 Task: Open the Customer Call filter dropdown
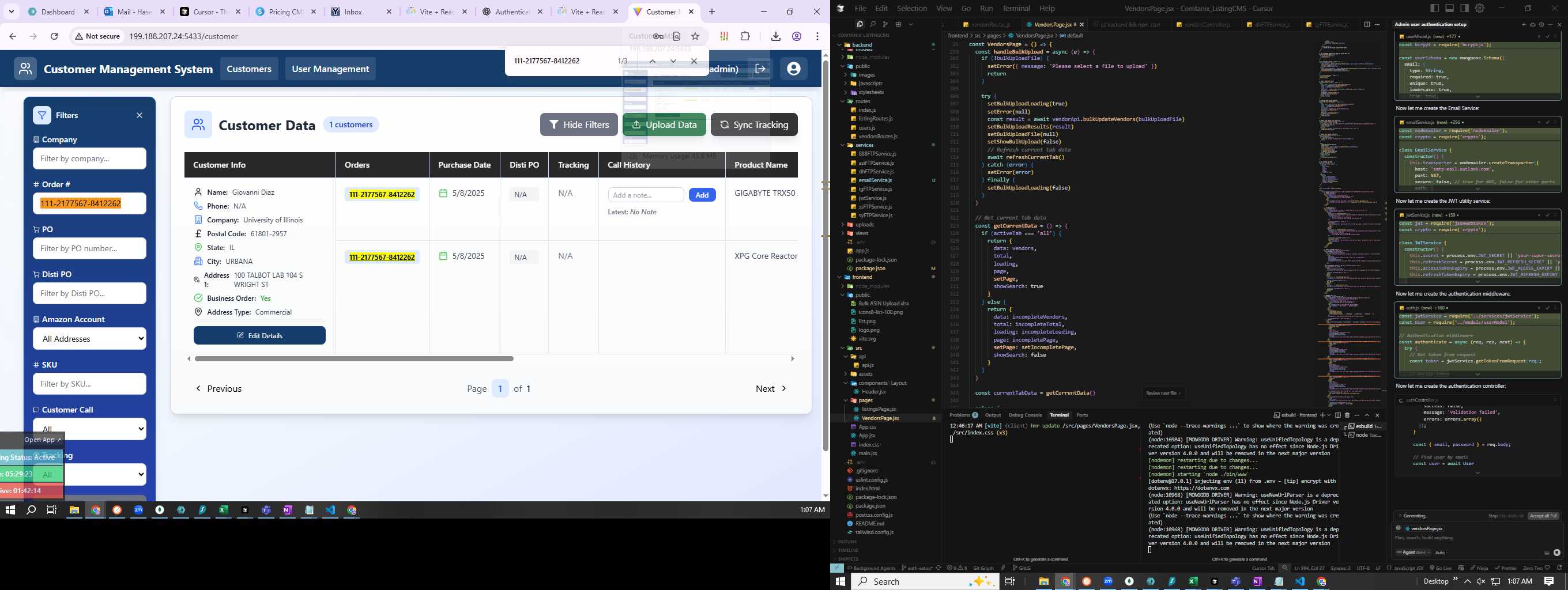(x=89, y=429)
